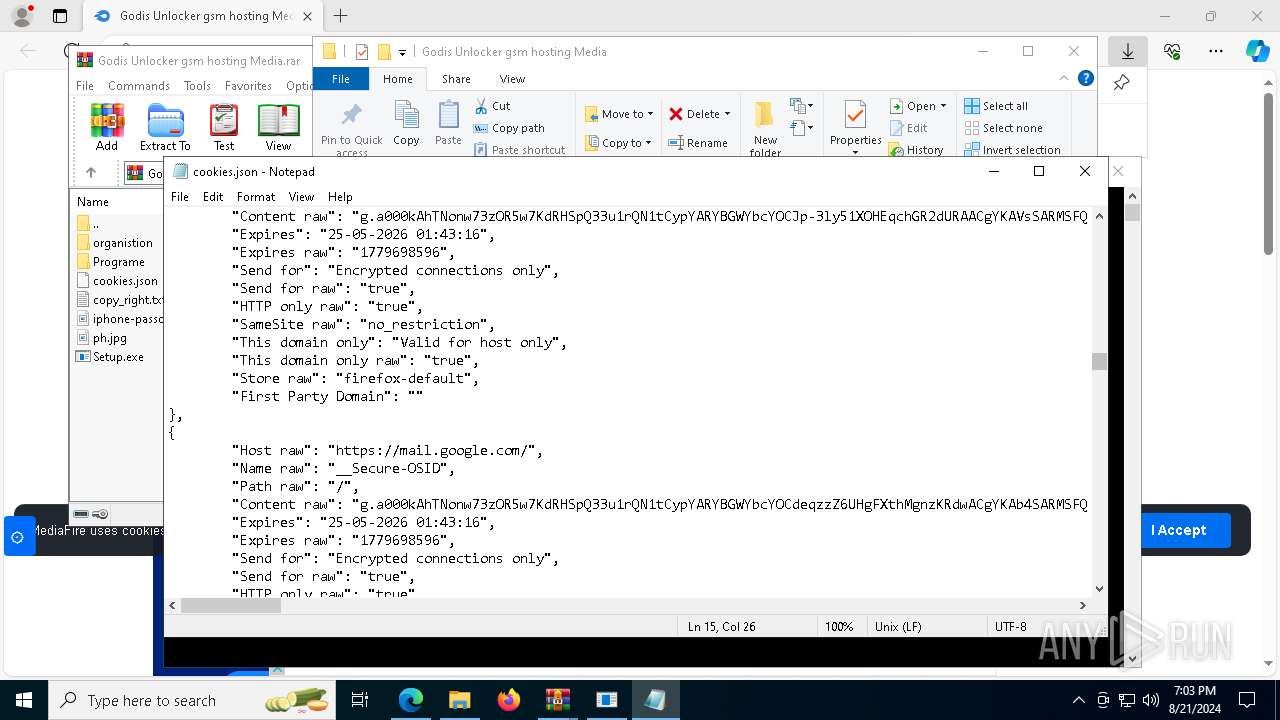Open Edge downloads icon

1128,51
